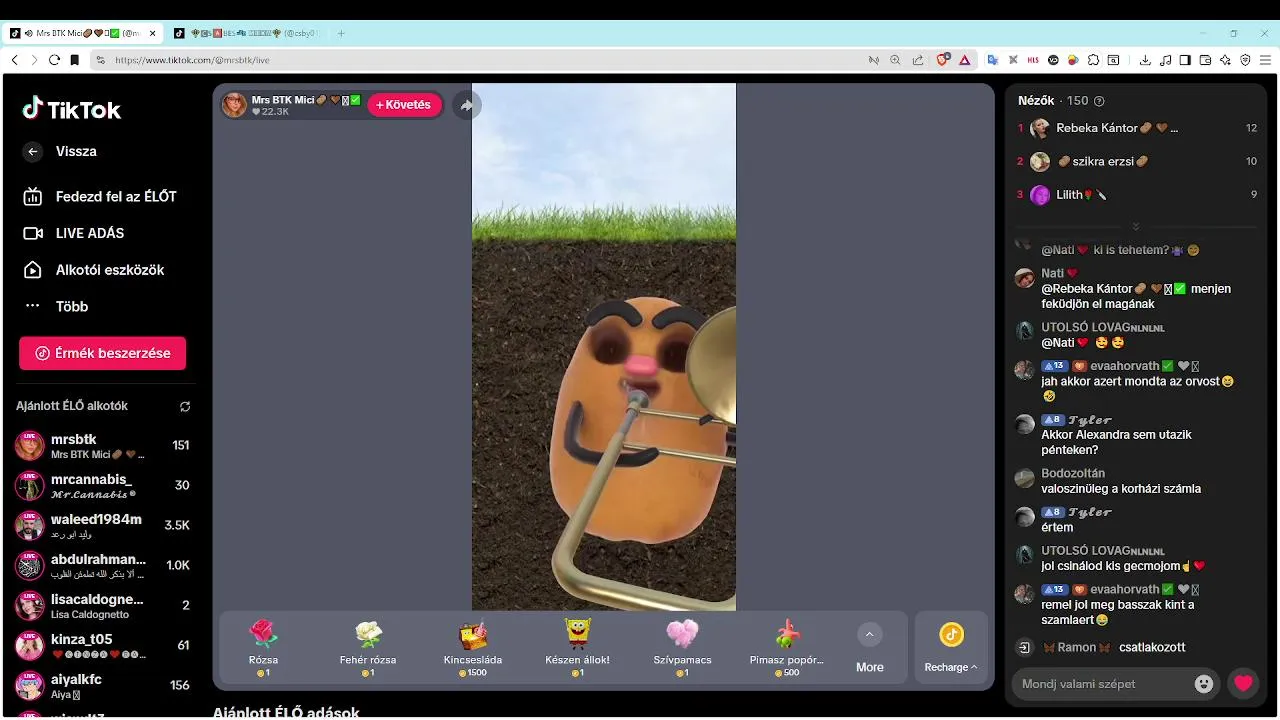
Task: Click the share arrow icon
Action: [x=467, y=105]
